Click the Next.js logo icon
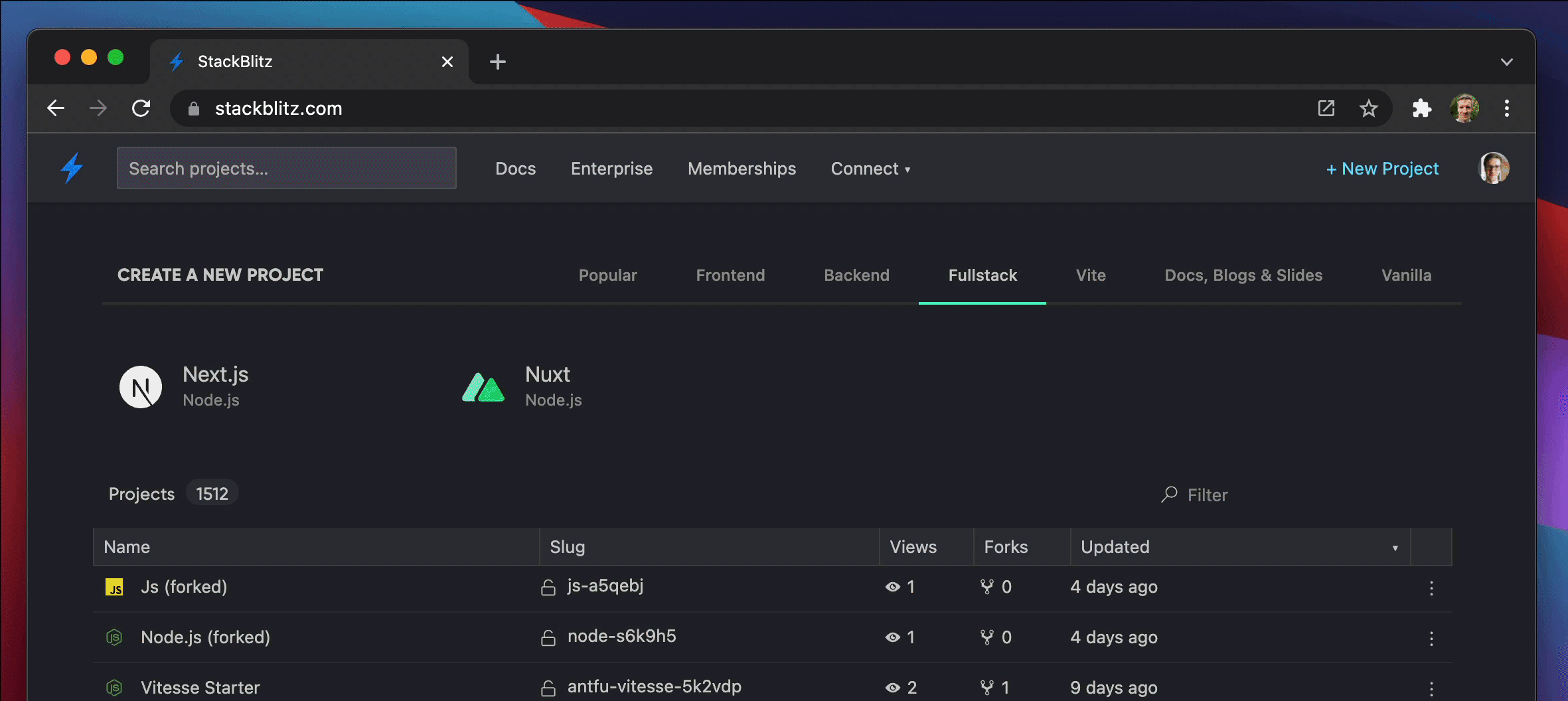The width and height of the screenshot is (1568, 701). point(141,387)
